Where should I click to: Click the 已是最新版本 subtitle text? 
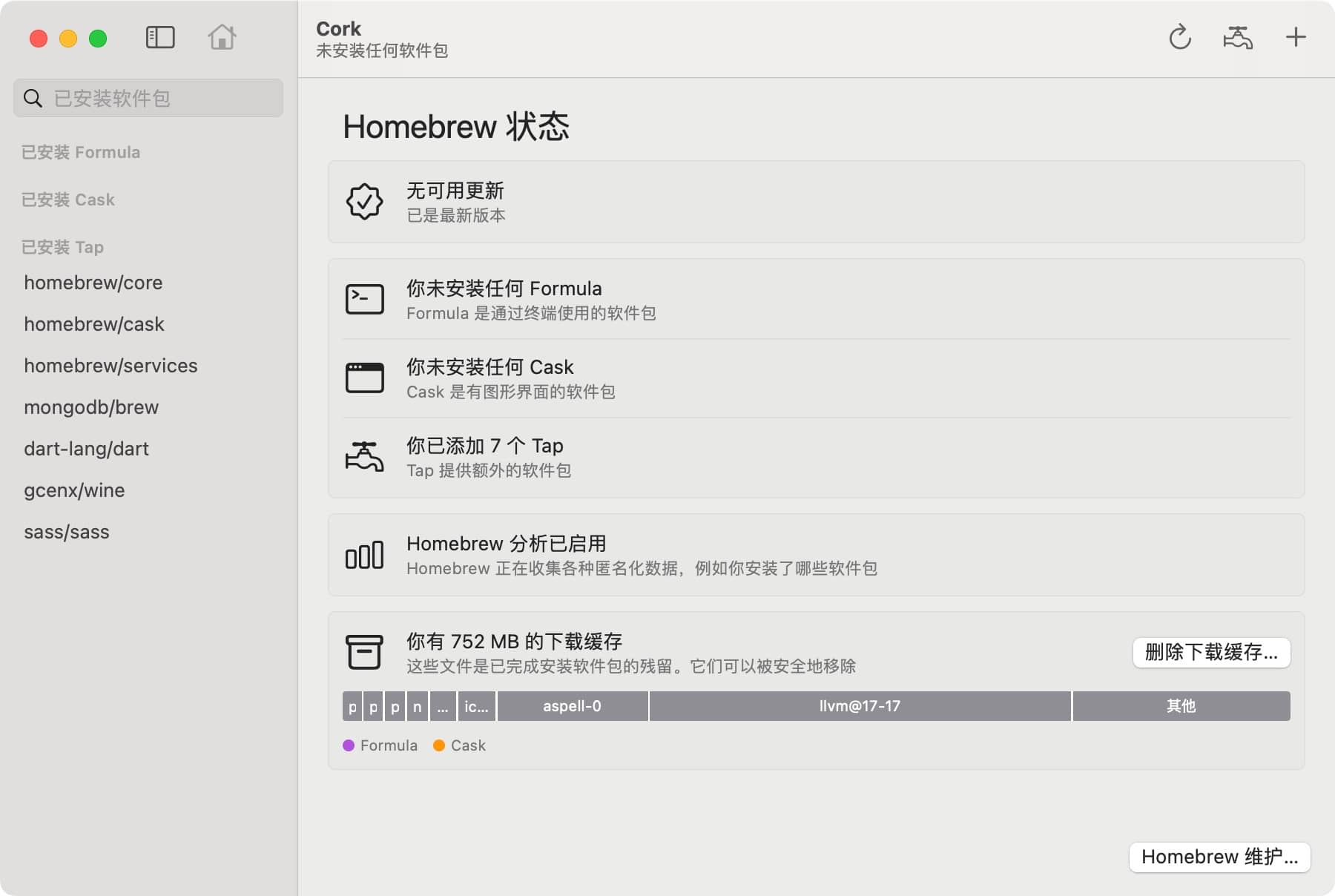456,215
